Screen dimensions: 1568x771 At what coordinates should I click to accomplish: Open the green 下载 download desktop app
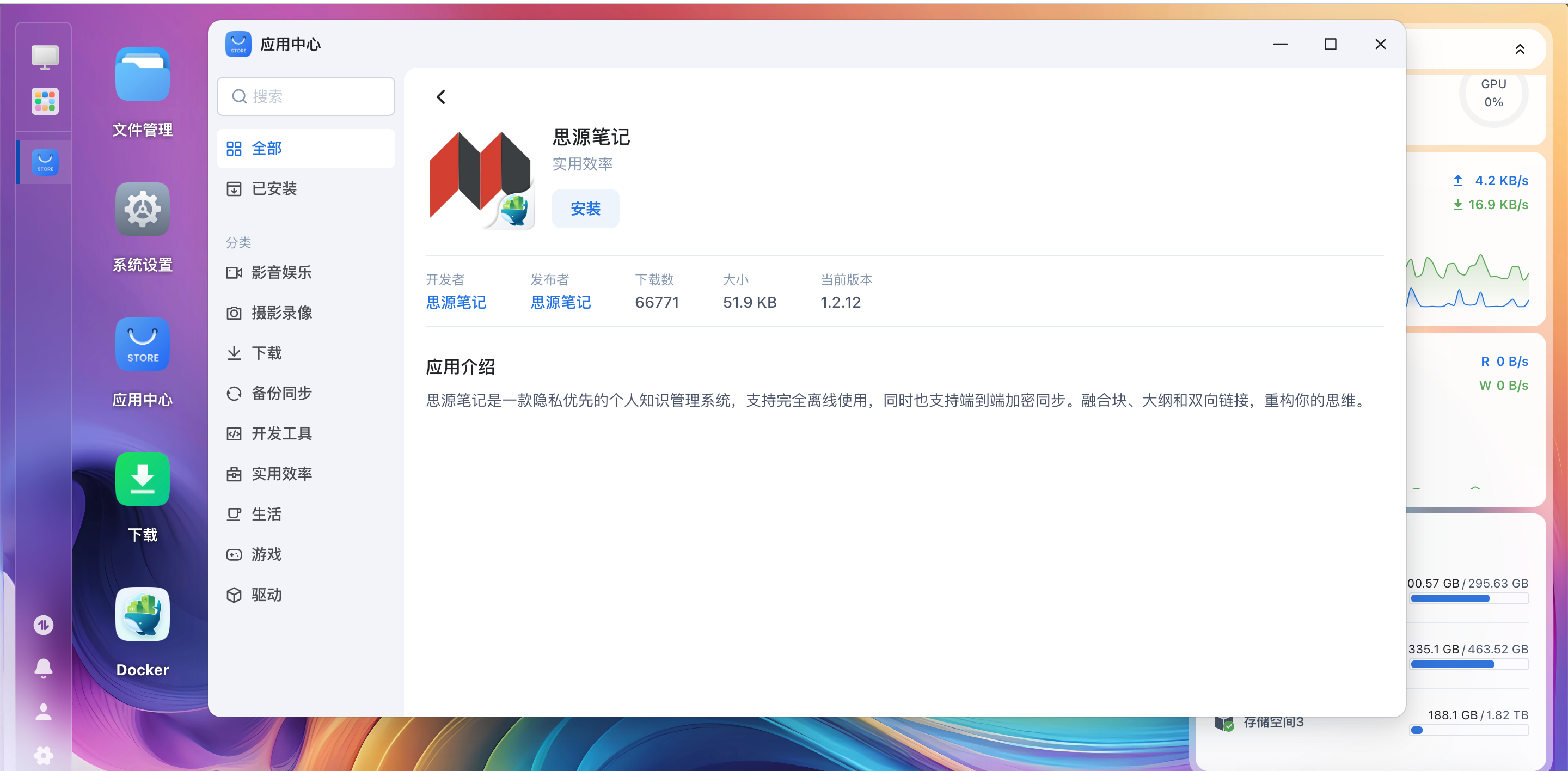143,479
